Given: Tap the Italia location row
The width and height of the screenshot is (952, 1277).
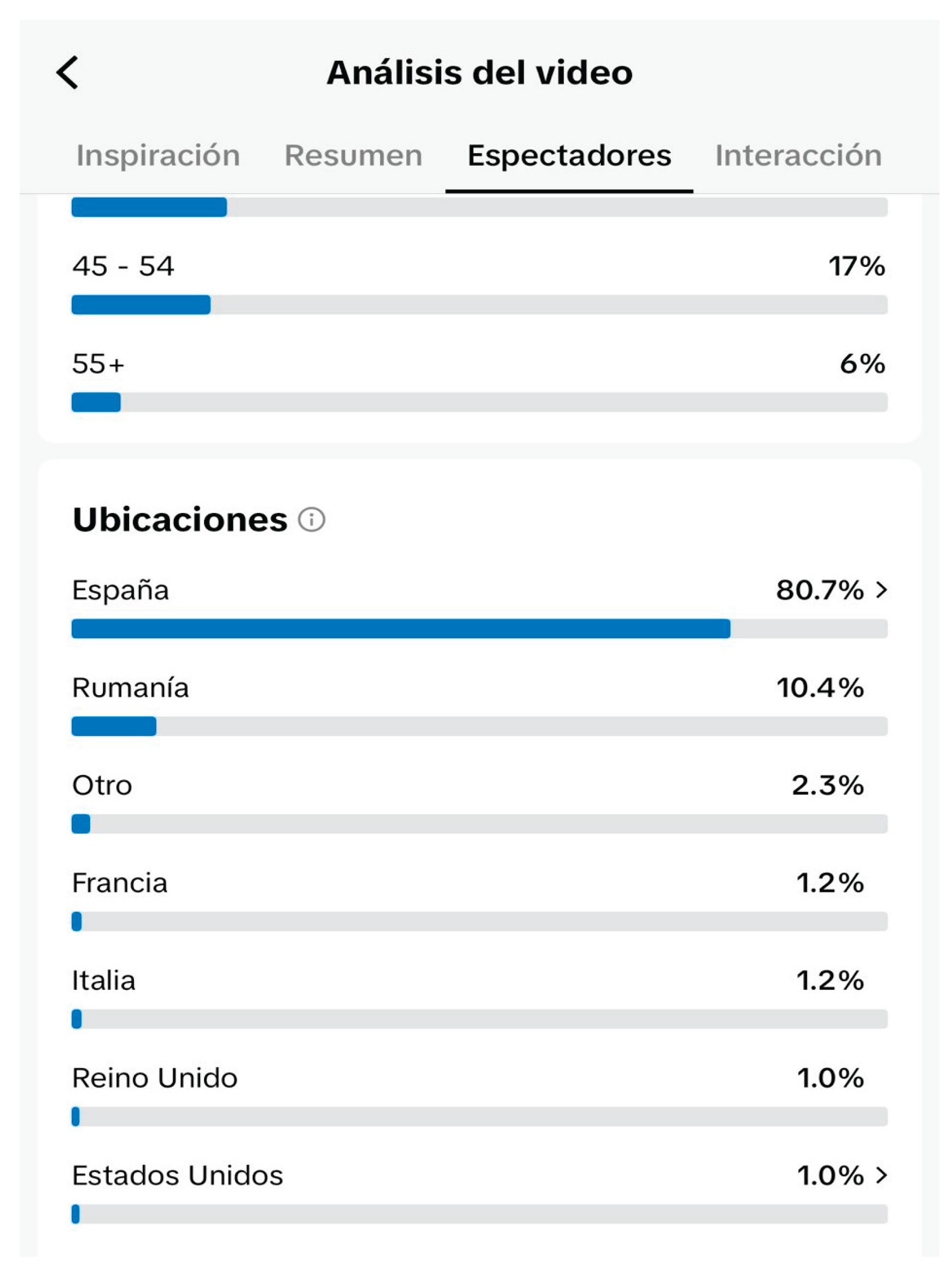Looking at the screenshot, I should [104, 981].
